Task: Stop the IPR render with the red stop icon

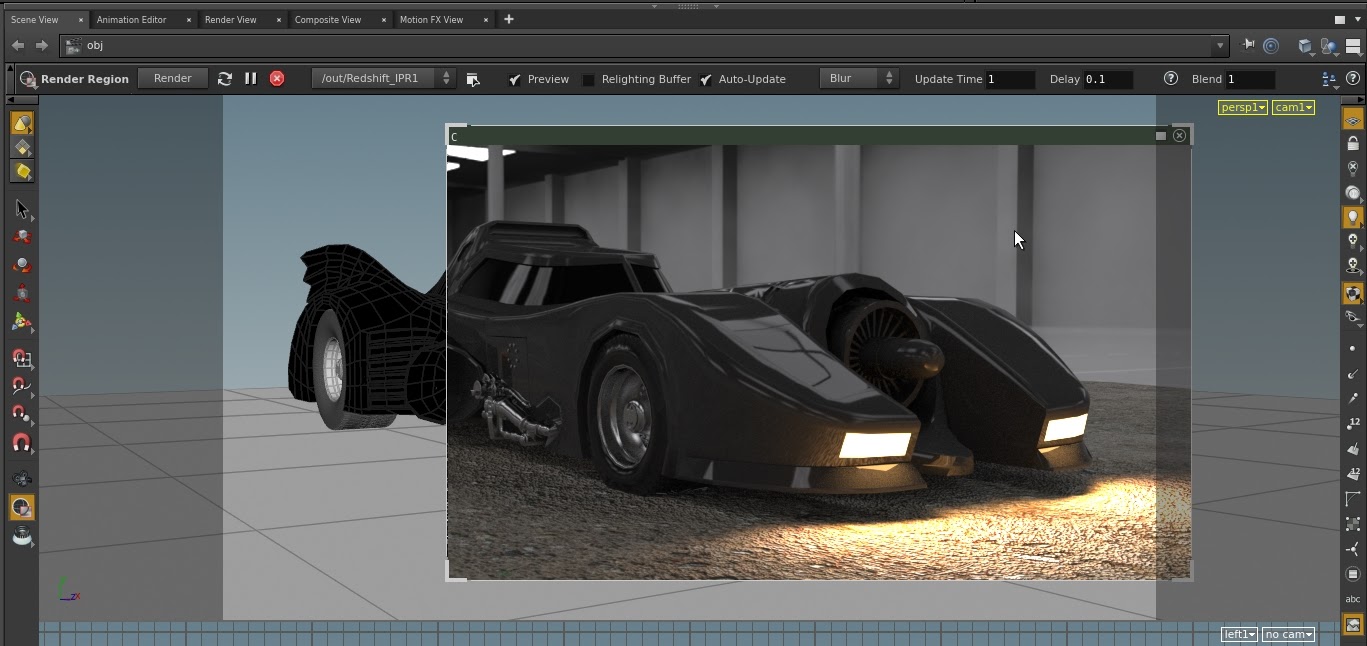Action: [276, 78]
